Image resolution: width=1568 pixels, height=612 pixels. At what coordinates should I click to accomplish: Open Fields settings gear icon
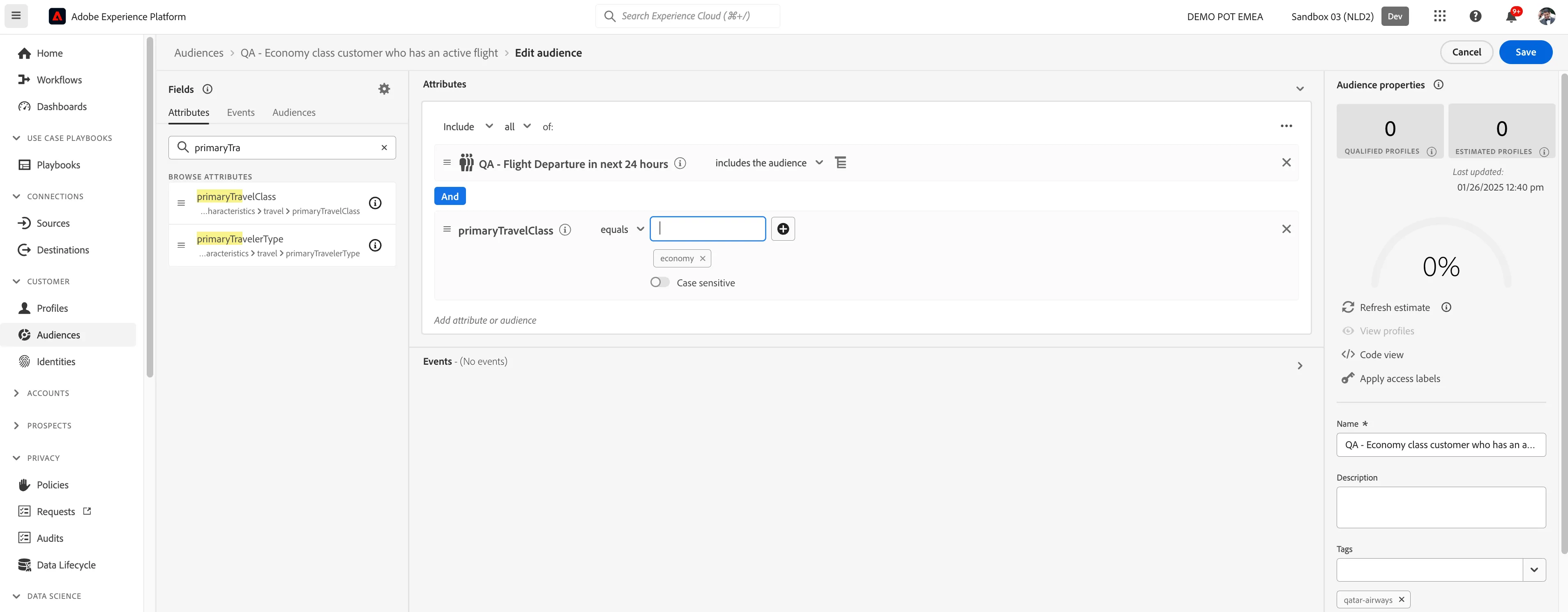(x=384, y=89)
